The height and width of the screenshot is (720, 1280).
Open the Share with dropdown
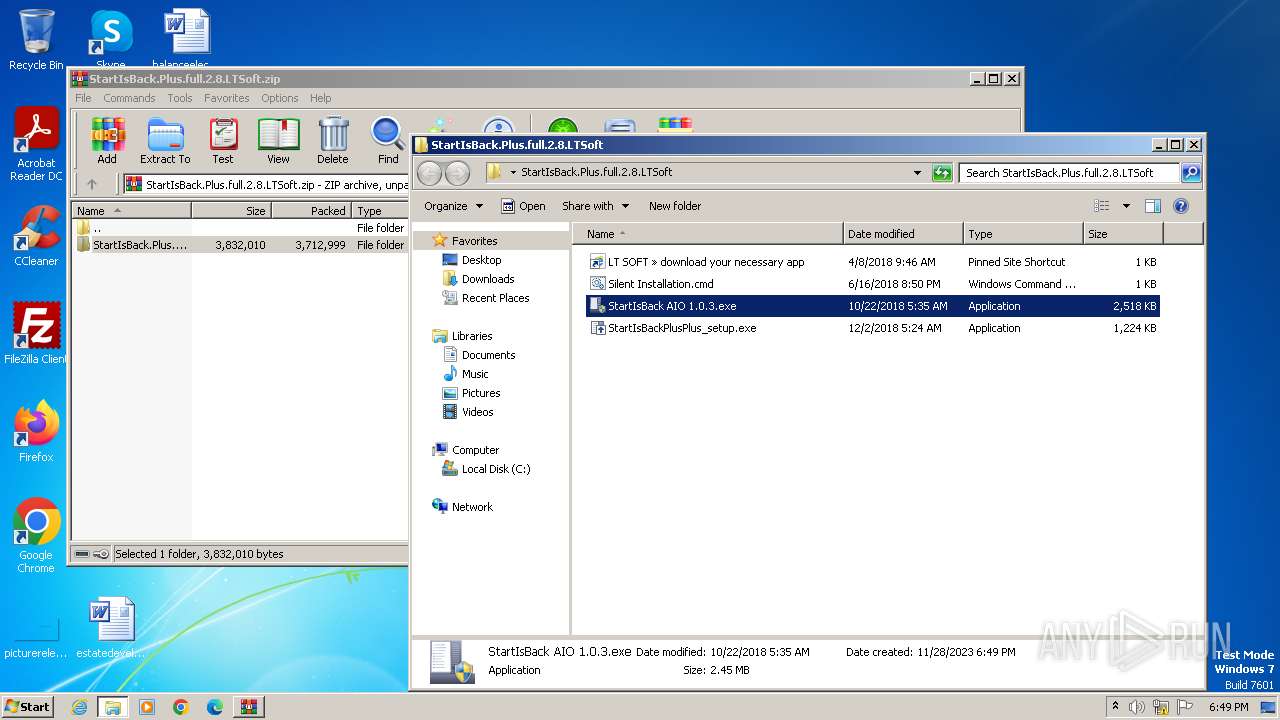click(x=596, y=206)
